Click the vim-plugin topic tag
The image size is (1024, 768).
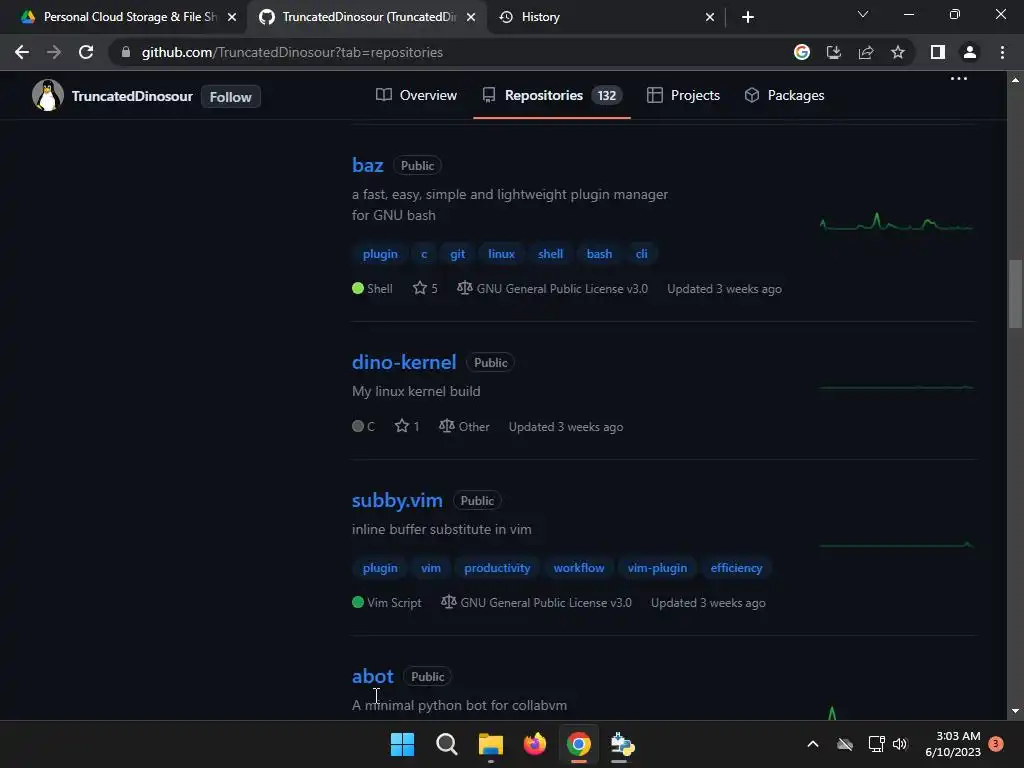[x=657, y=568]
